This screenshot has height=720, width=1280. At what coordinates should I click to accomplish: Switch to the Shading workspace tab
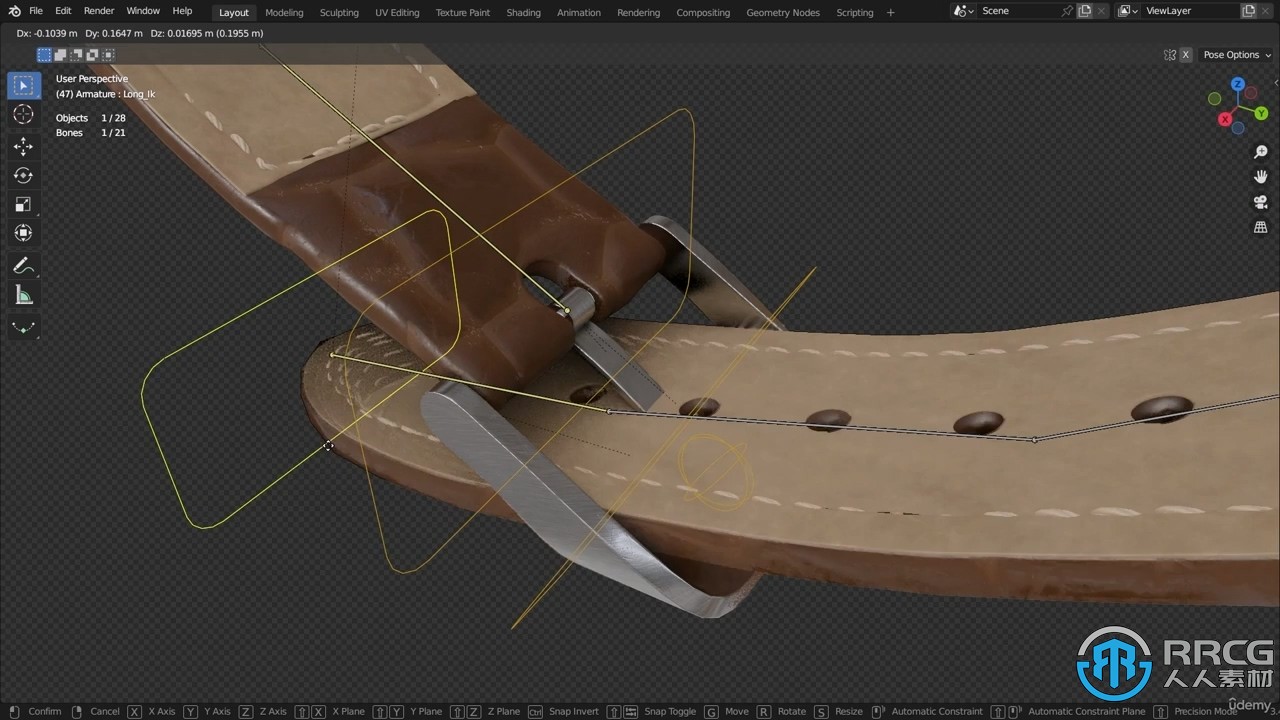click(523, 12)
